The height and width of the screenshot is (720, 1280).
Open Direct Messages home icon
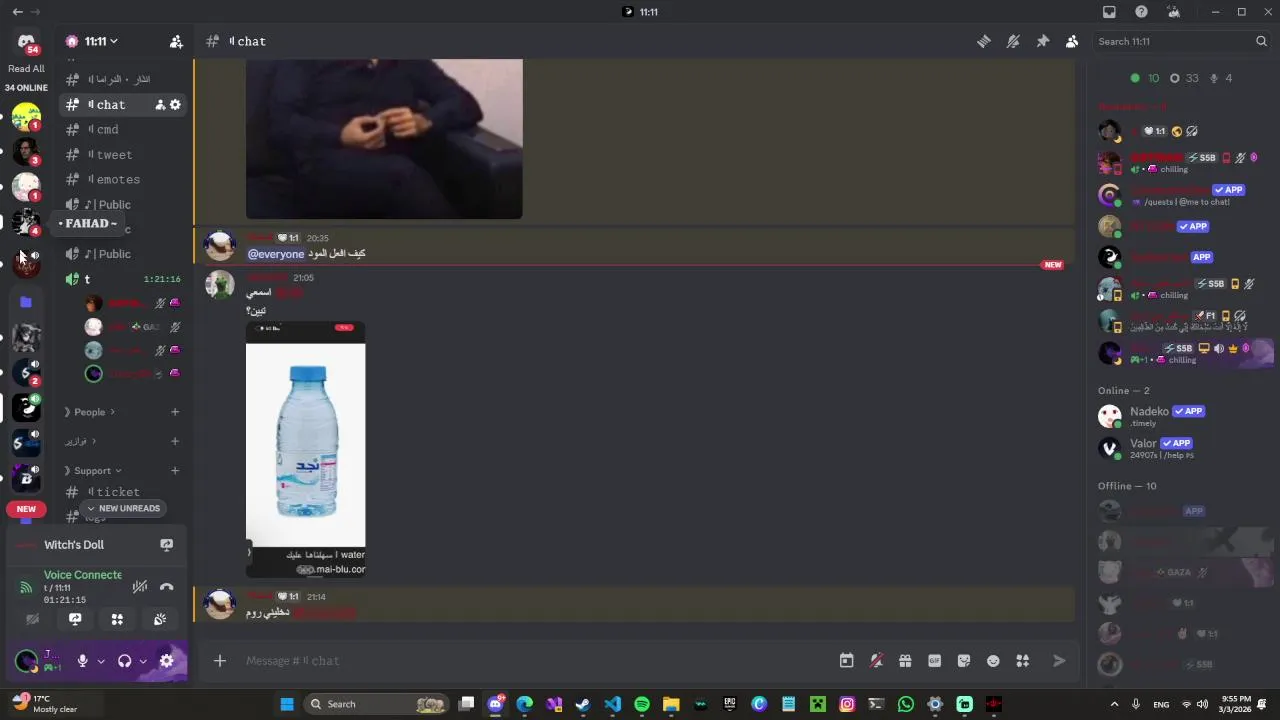tap(26, 42)
